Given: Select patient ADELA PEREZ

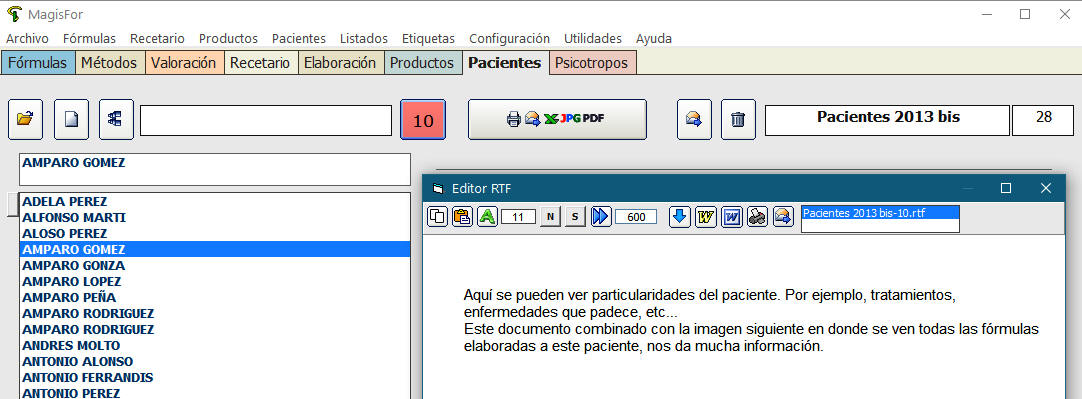Looking at the screenshot, I should pyautogui.click(x=215, y=202).
